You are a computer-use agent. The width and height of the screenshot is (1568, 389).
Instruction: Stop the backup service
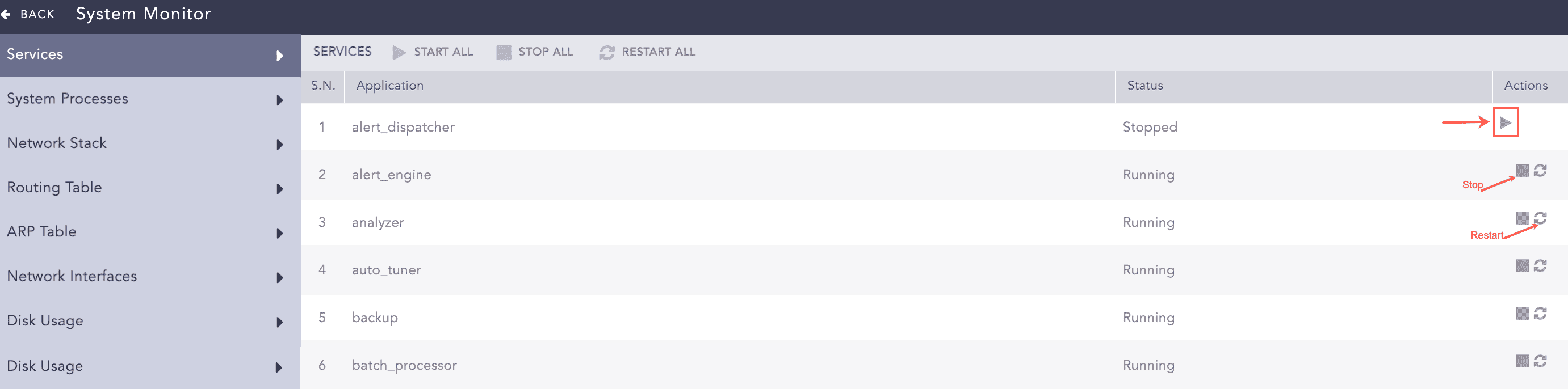tap(1522, 313)
